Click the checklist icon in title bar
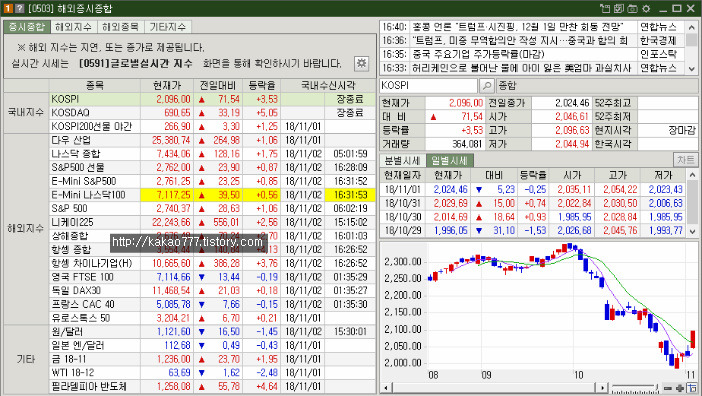702x396 pixels. tap(619, 8)
